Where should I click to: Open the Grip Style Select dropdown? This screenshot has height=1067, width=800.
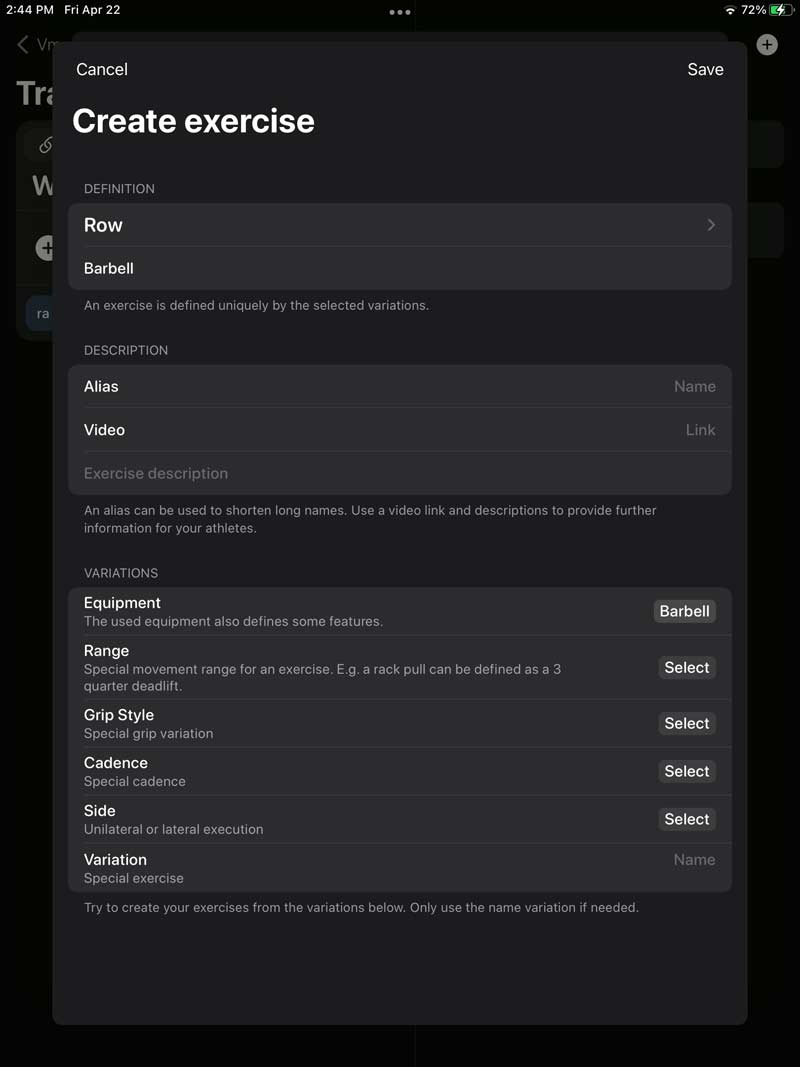click(x=686, y=723)
